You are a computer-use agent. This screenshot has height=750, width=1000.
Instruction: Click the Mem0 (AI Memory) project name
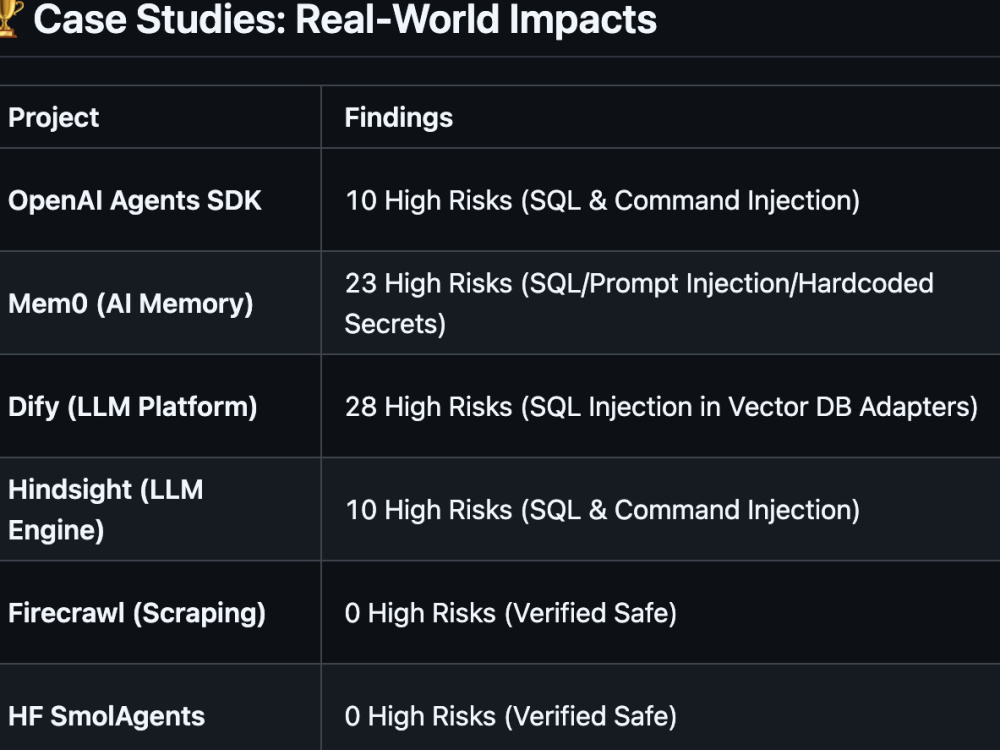click(131, 304)
